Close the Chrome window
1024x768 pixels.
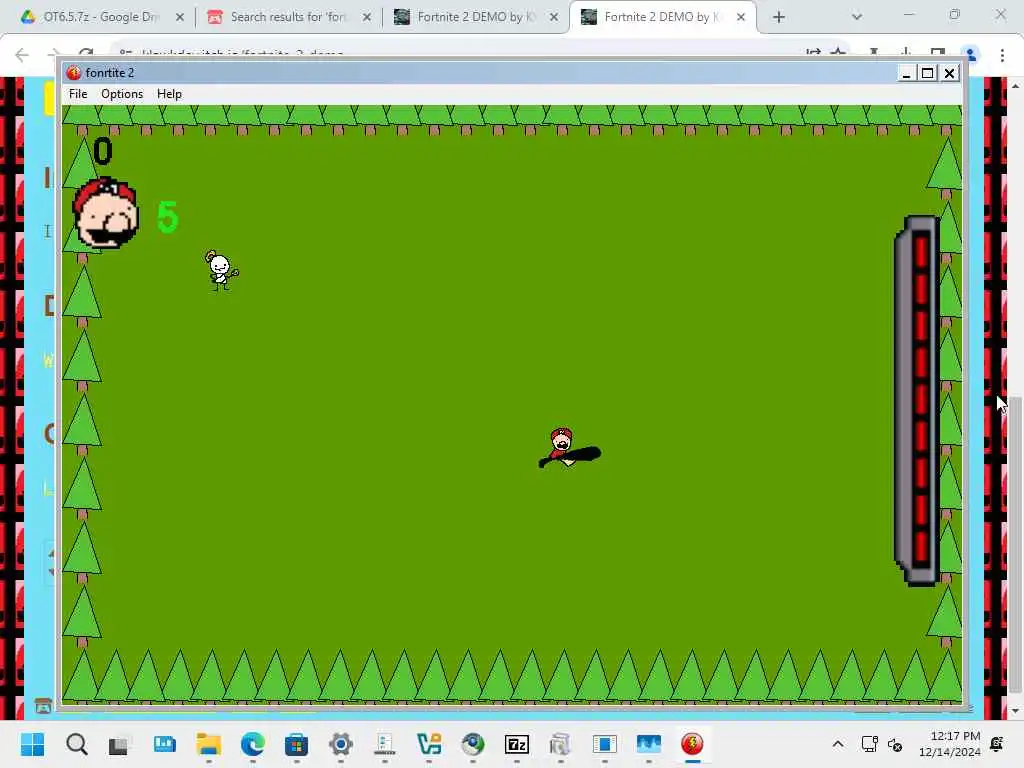[x=1000, y=14]
